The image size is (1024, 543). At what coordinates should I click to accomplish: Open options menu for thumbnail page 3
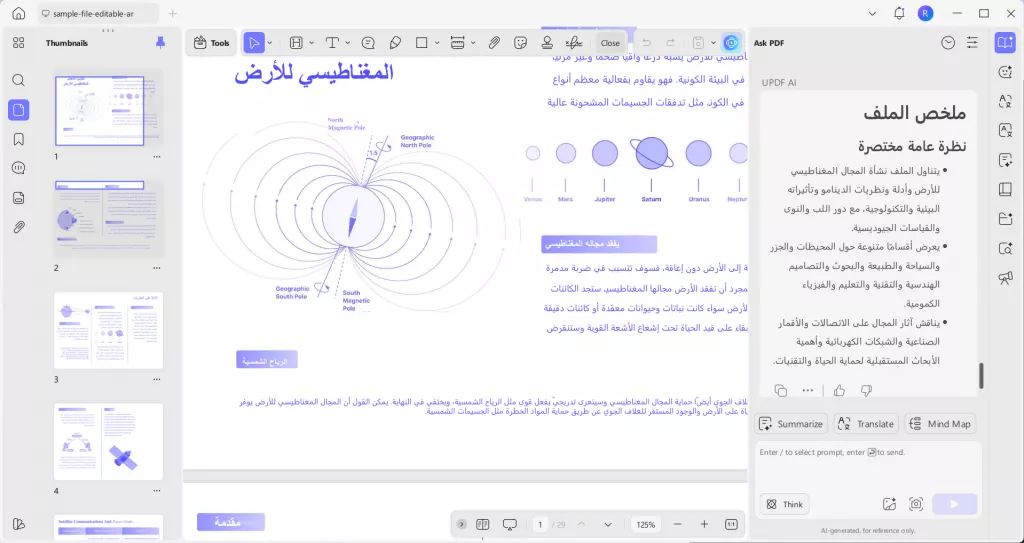(x=157, y=380)
